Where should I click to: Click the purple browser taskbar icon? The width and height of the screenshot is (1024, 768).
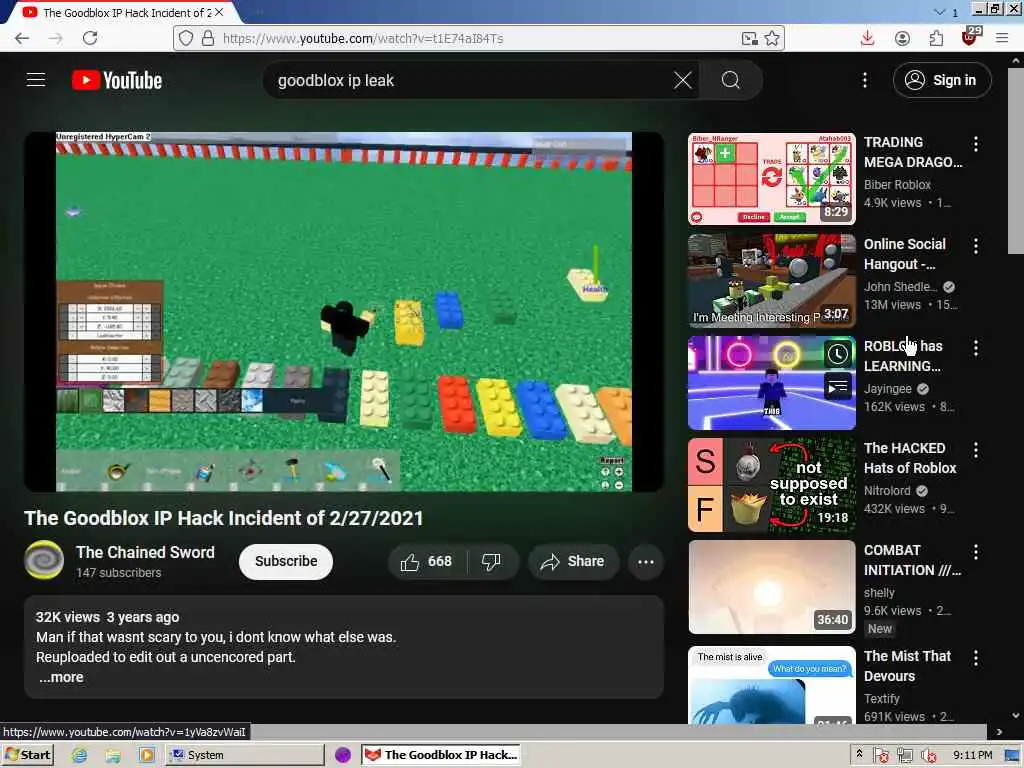(x=343, y=755)
